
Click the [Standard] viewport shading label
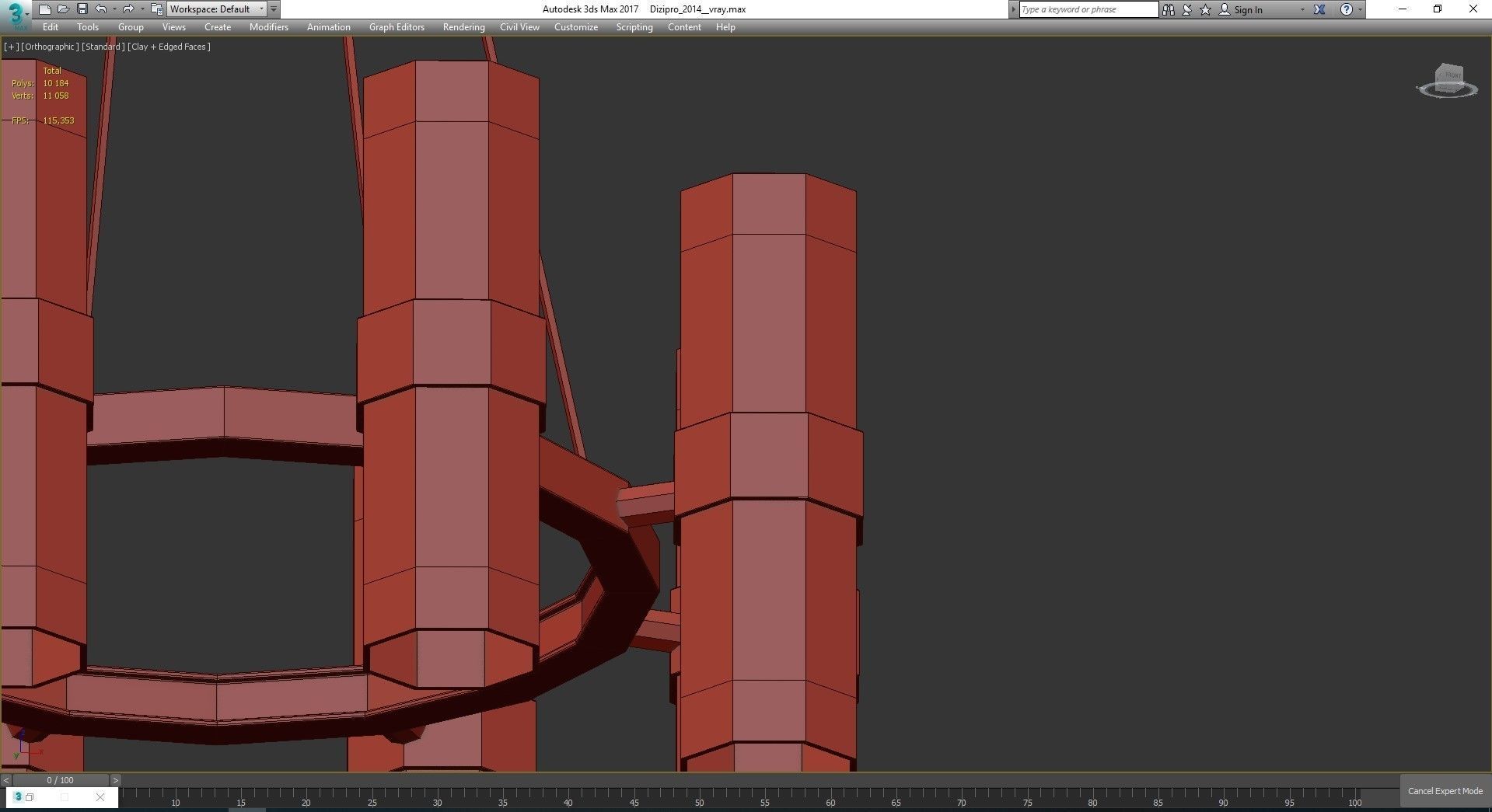pos(103,47)
